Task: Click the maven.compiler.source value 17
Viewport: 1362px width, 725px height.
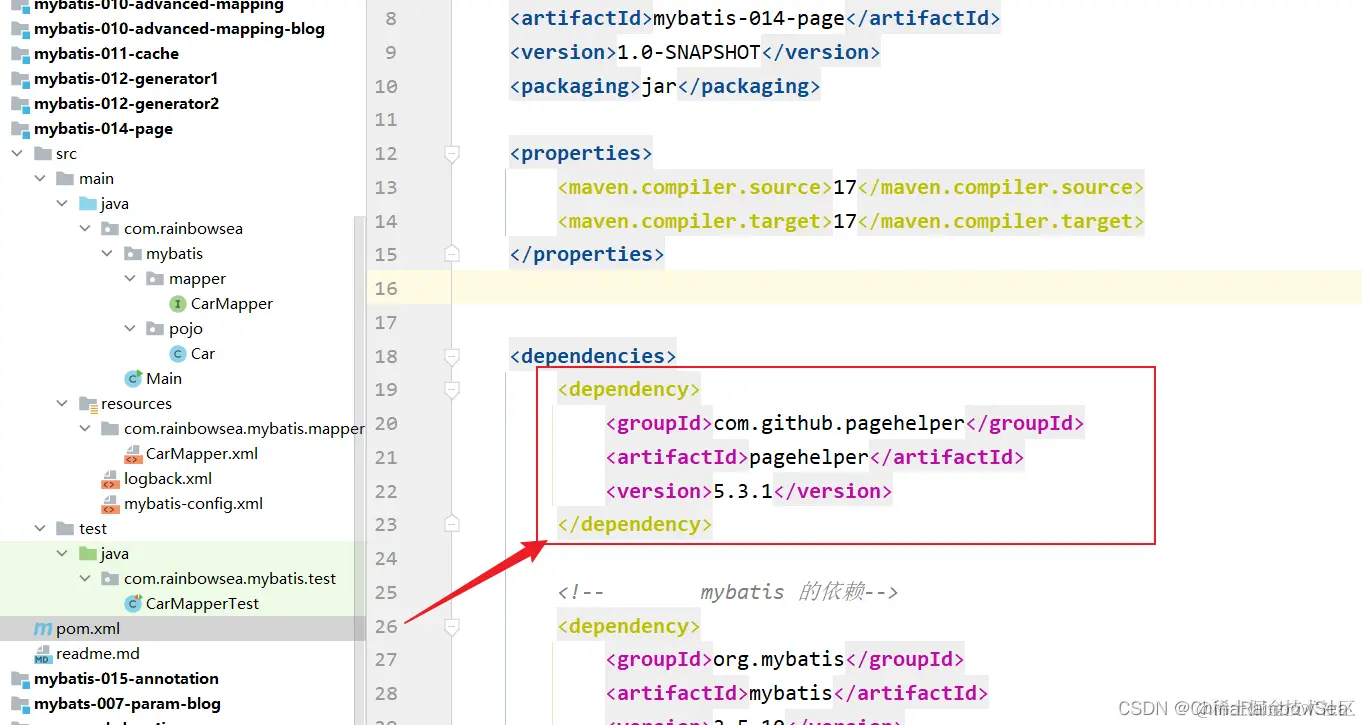Action: tap(845, 187)
